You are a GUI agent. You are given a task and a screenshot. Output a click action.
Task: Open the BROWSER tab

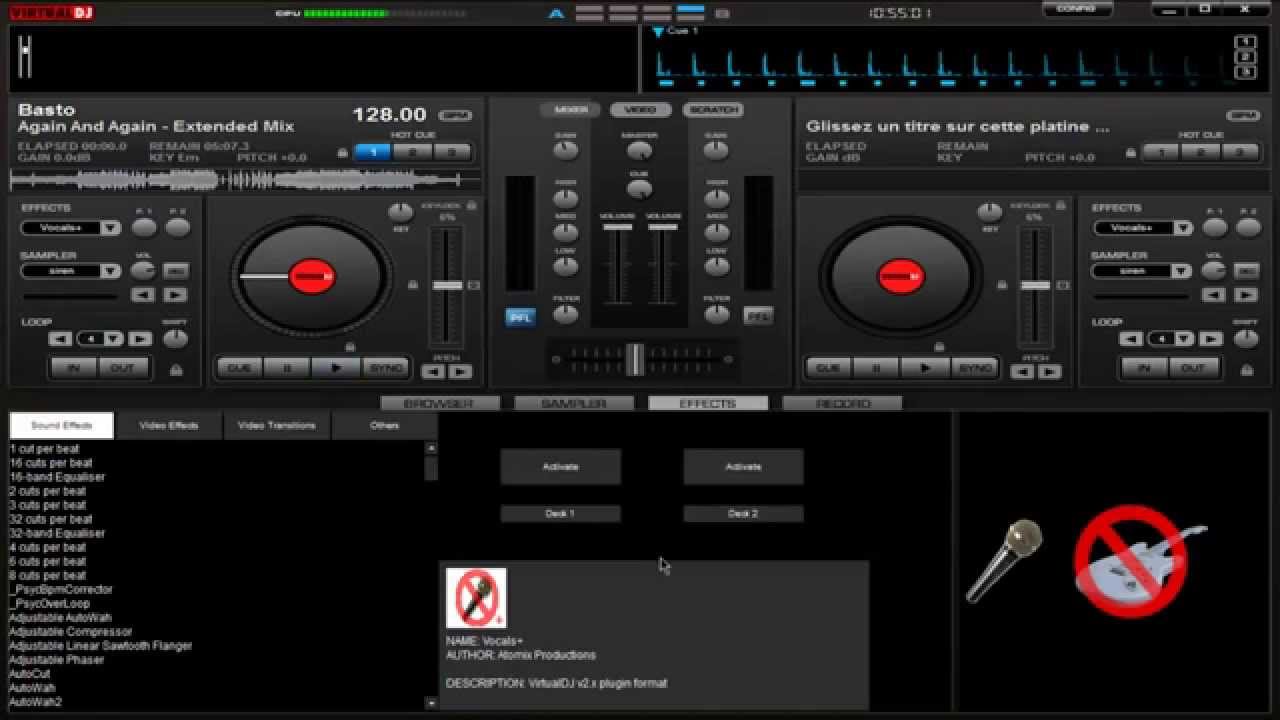pos(439,403)
